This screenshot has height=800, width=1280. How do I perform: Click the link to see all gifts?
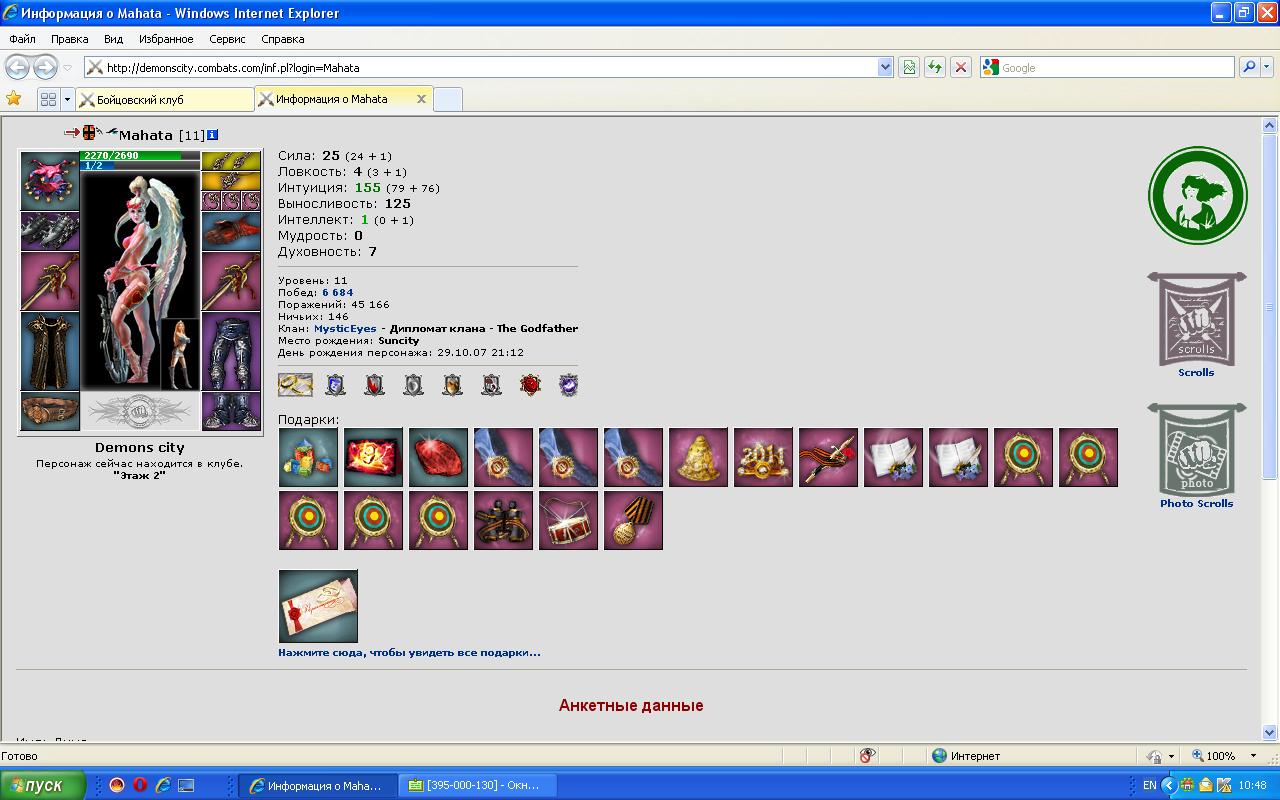409,652
